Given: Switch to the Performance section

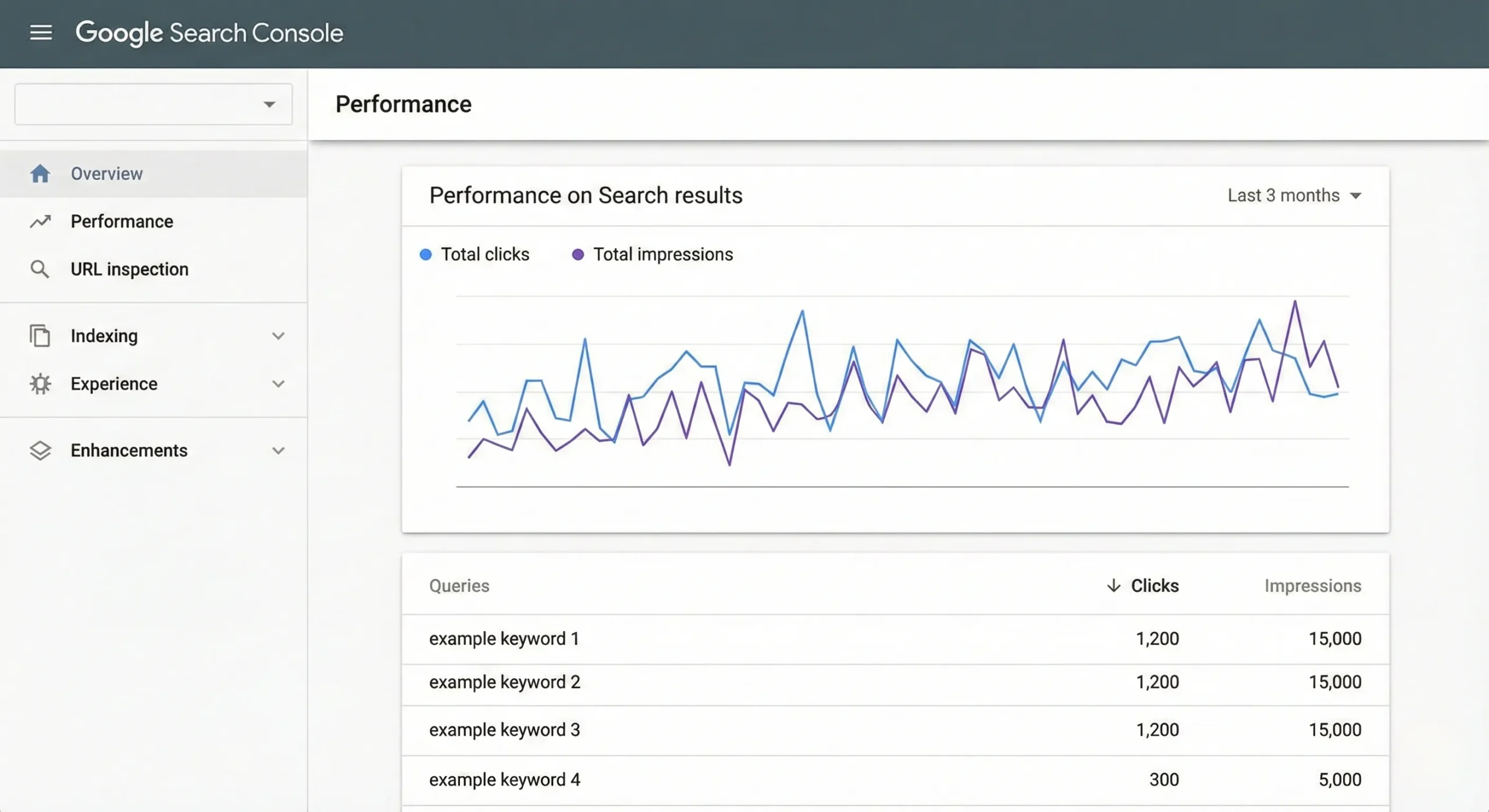Looking at the screenshot, I should [x=122, y=221].
